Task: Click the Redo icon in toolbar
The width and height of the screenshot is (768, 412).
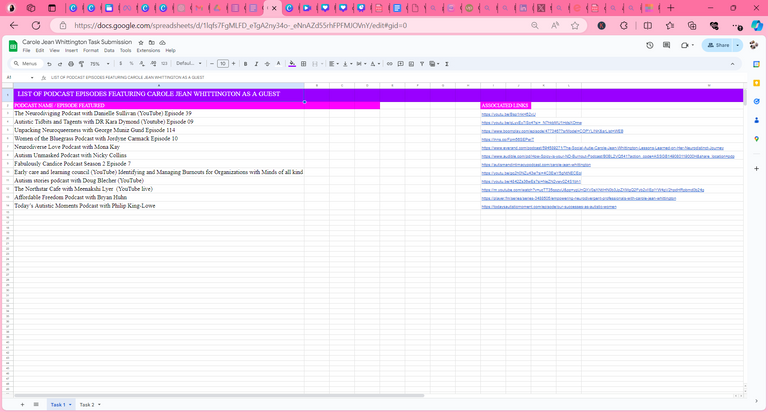Action: [60, 64]
